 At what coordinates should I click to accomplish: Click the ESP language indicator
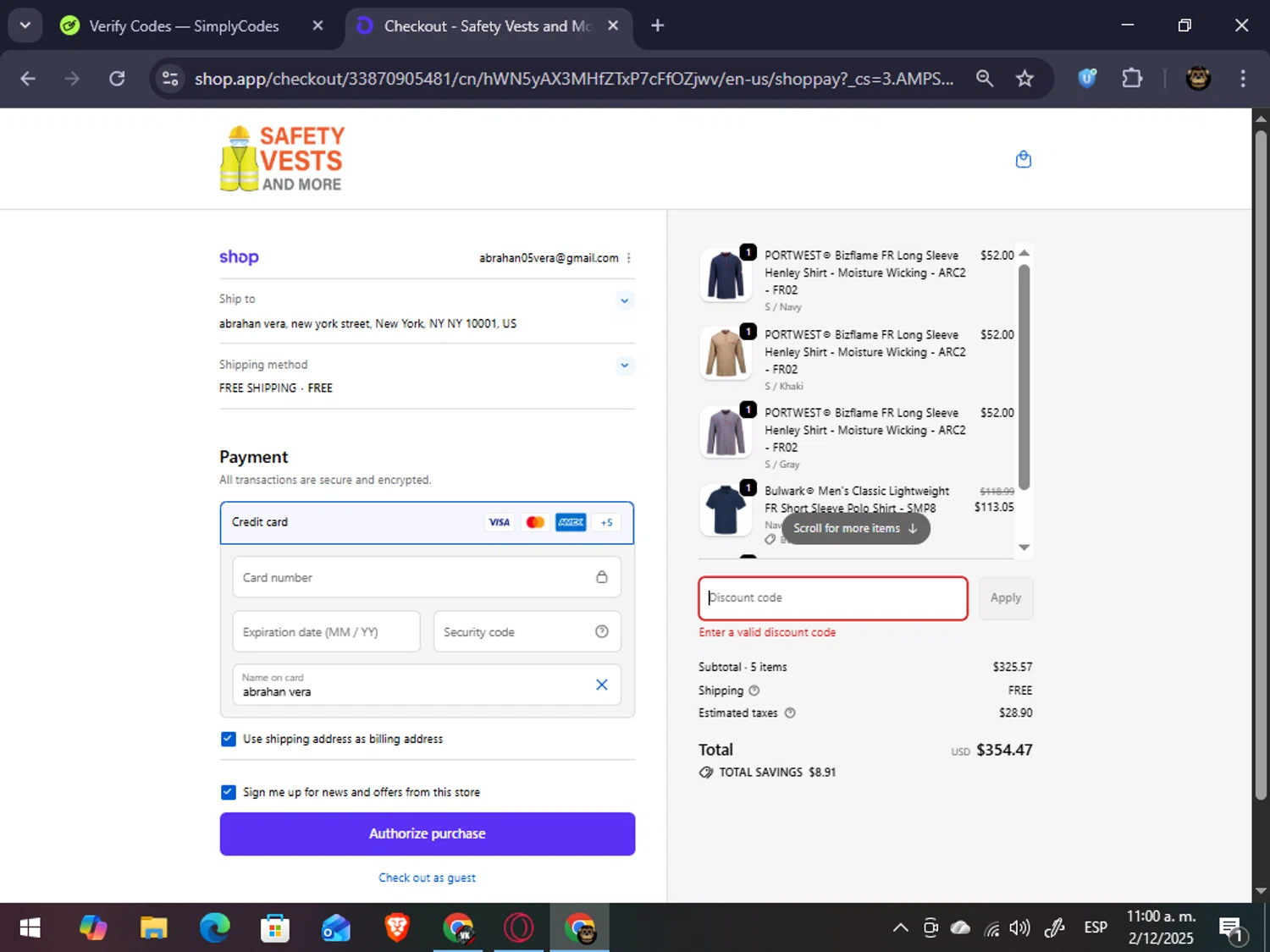point(1096,928)
